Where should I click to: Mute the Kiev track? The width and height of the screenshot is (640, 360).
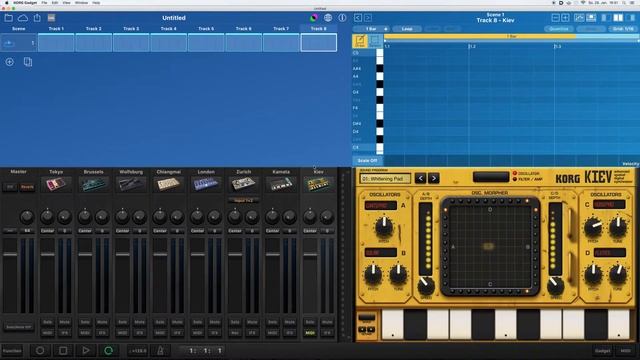pos(327,322)
